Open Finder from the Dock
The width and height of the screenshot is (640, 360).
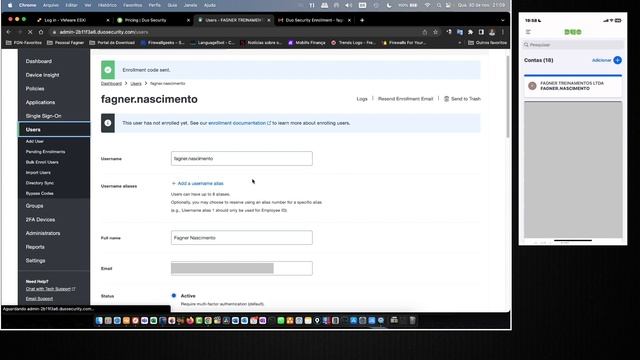tap(99, 321)
